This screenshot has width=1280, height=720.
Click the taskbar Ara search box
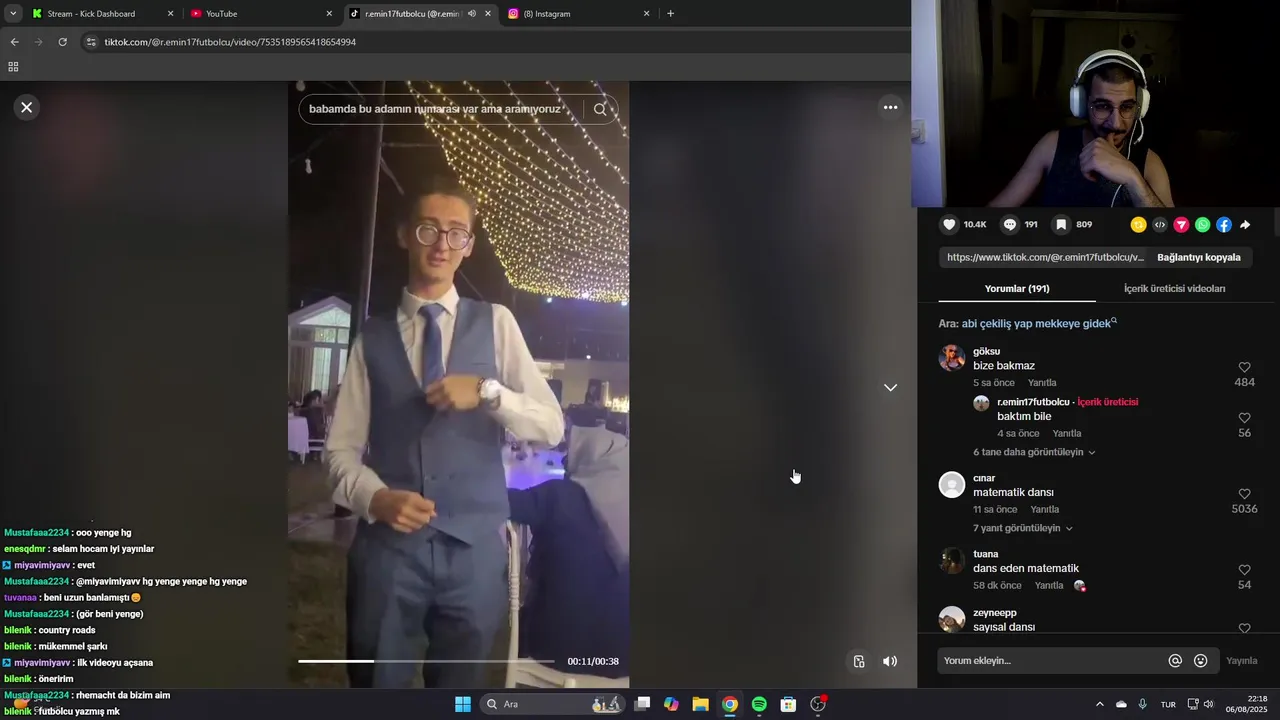[x=551, y=704]
